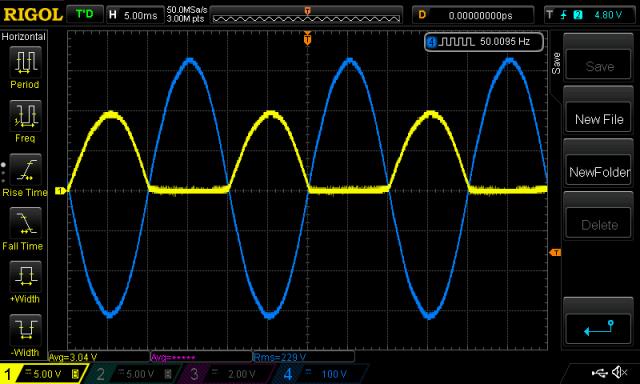This screenshot has width=640, height=384.
Task: Click the USB connection status icon
Action: click(x=599, y=372)
